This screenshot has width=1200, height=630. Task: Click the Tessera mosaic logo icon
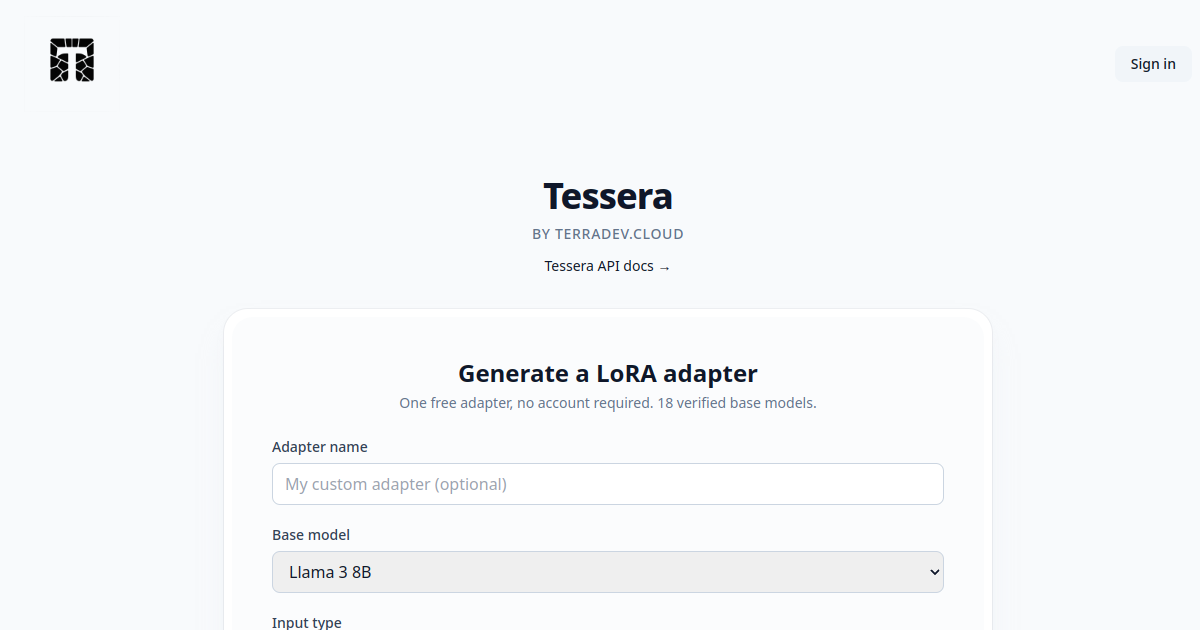click(72, 60)
